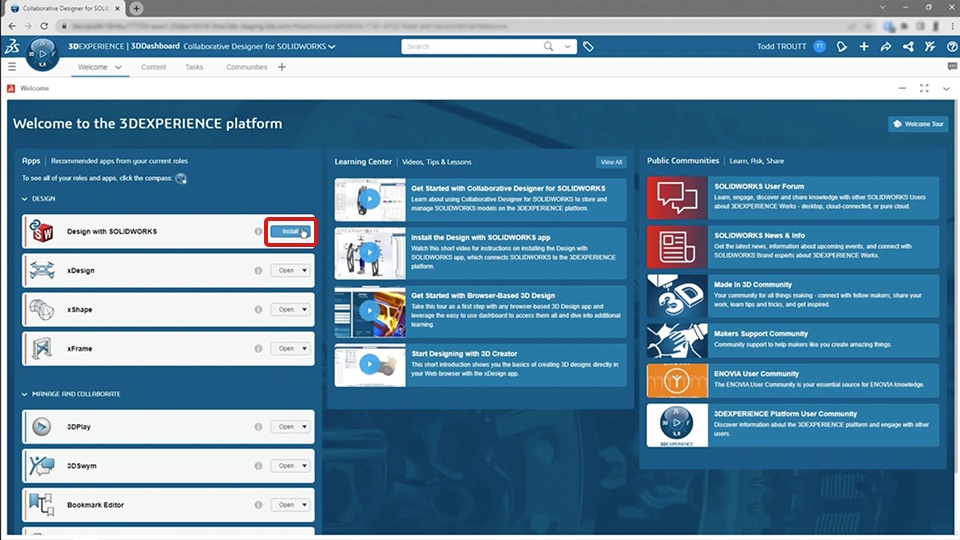Click the notifications tag icon near profile

point(841,47)
